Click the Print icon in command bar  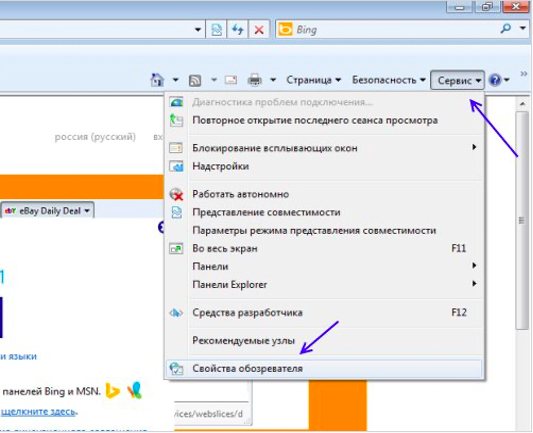[x=255, y=80]
